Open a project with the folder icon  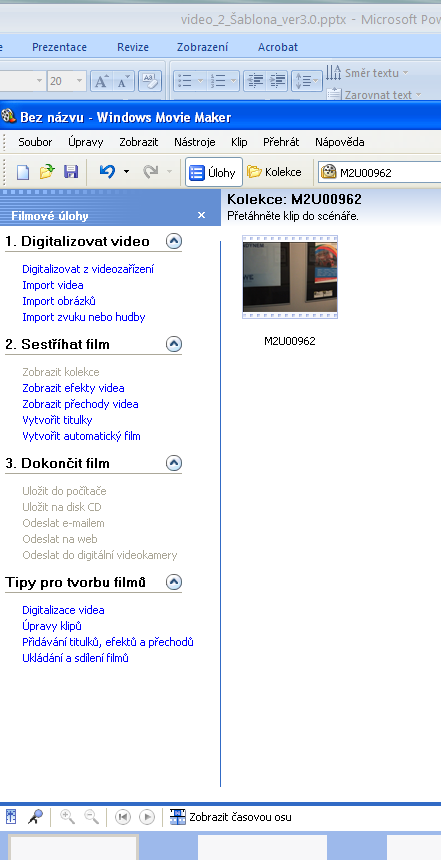click(x=47, y=172)
